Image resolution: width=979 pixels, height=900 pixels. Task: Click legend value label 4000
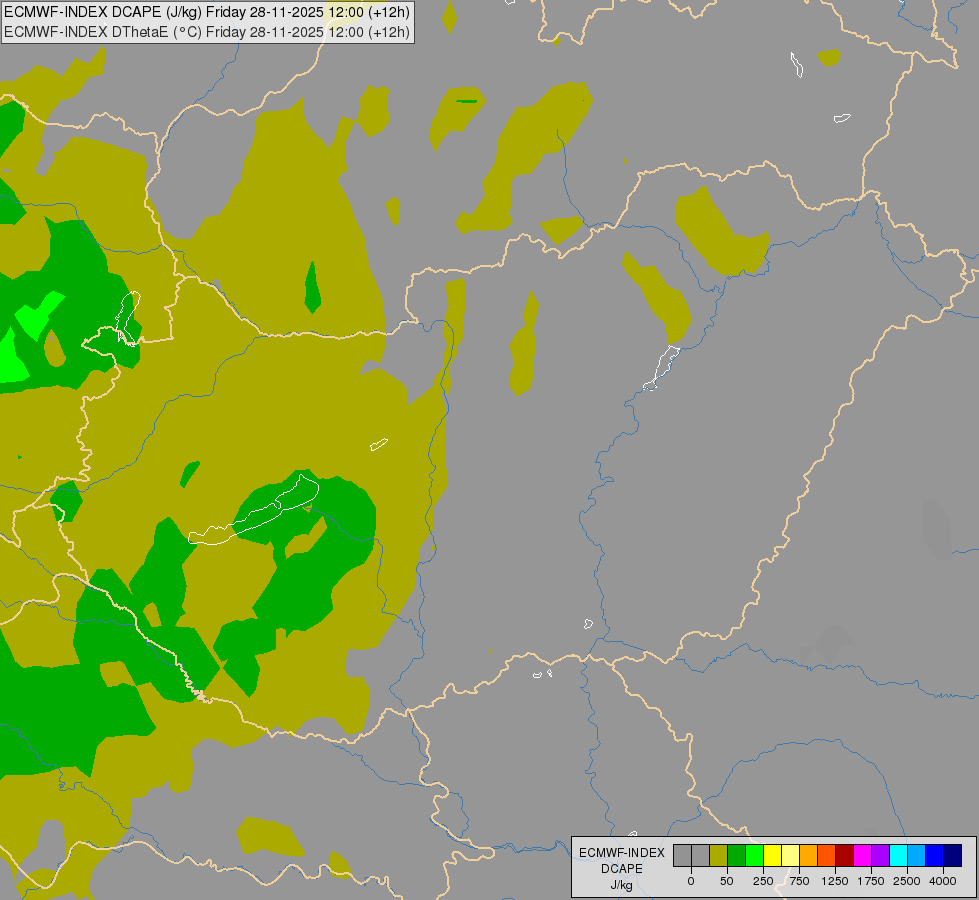pos(943,881)
